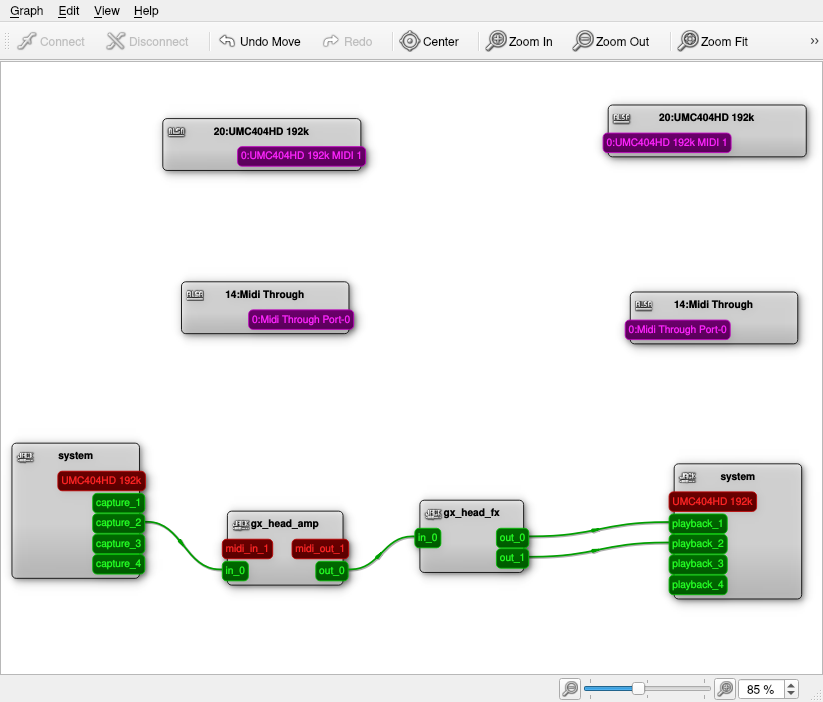Click the Undo Move arrow icon
Image resolution: width=823 pixels, height=702 pixels.
[x=224, y=41]
